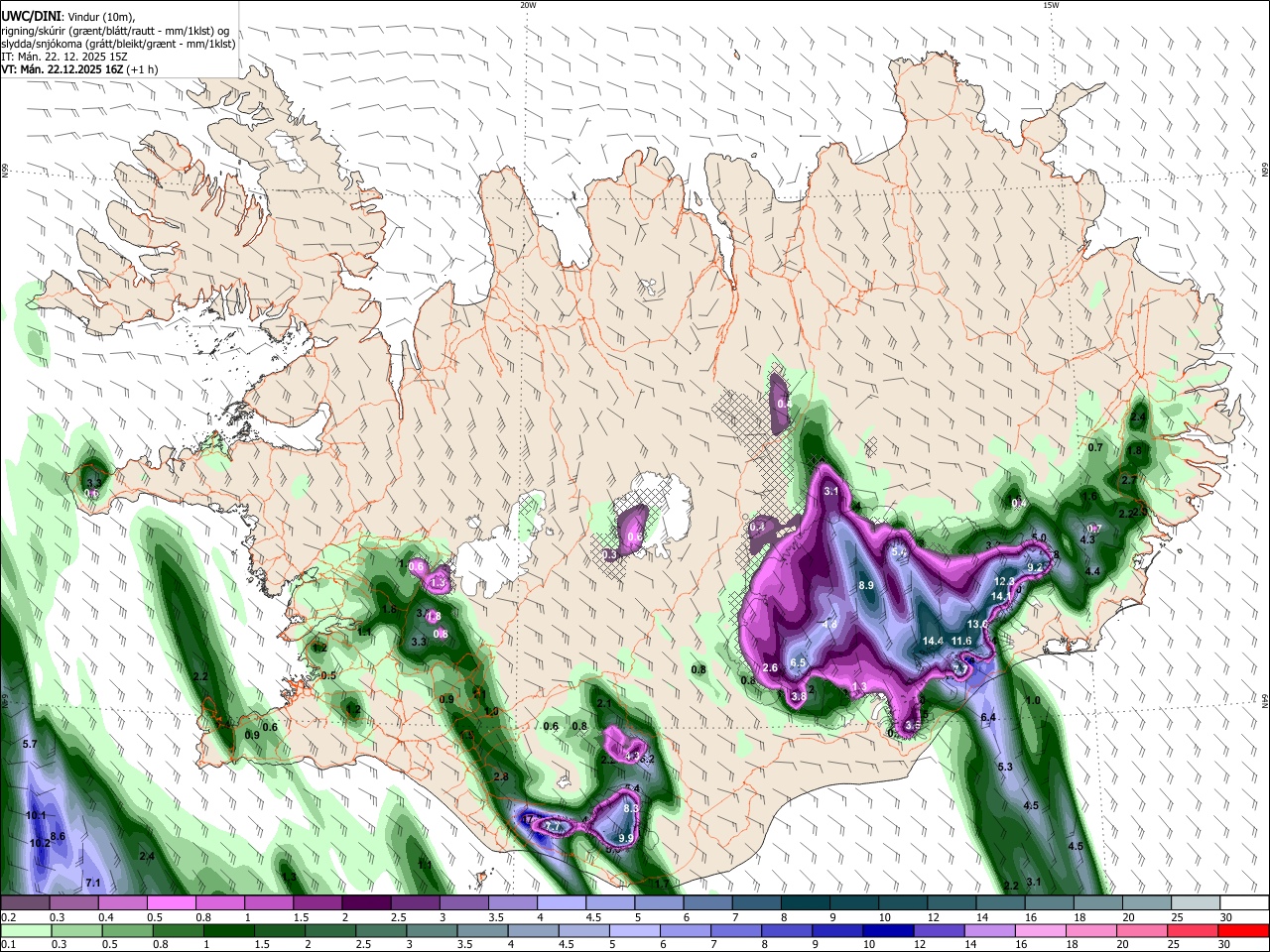The image size is (1270, 952).
Task: Click the 6.5 precipitation value
Action: (x=798, y=662)
